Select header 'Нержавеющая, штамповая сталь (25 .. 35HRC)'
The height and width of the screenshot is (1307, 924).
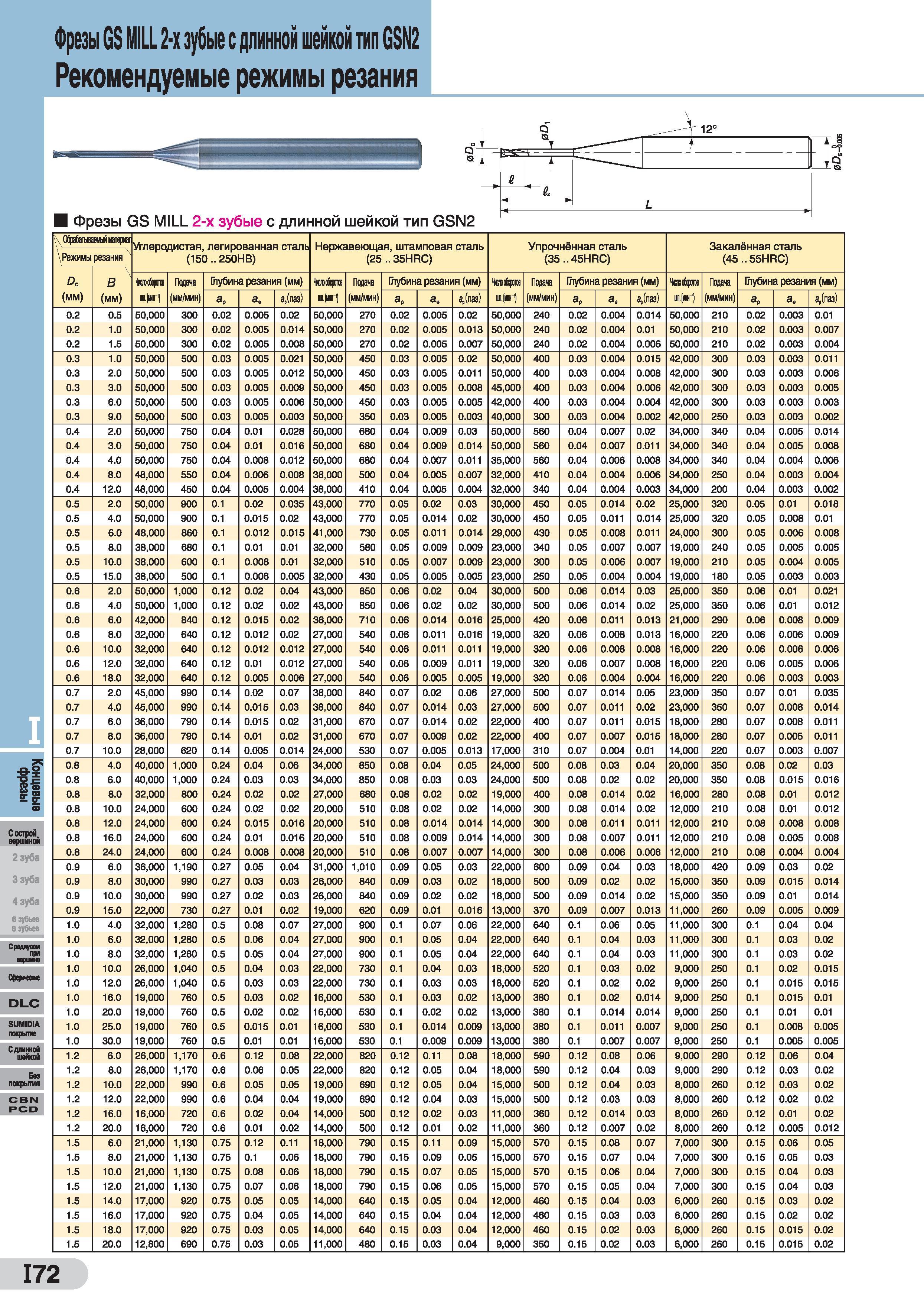point(399,253)
